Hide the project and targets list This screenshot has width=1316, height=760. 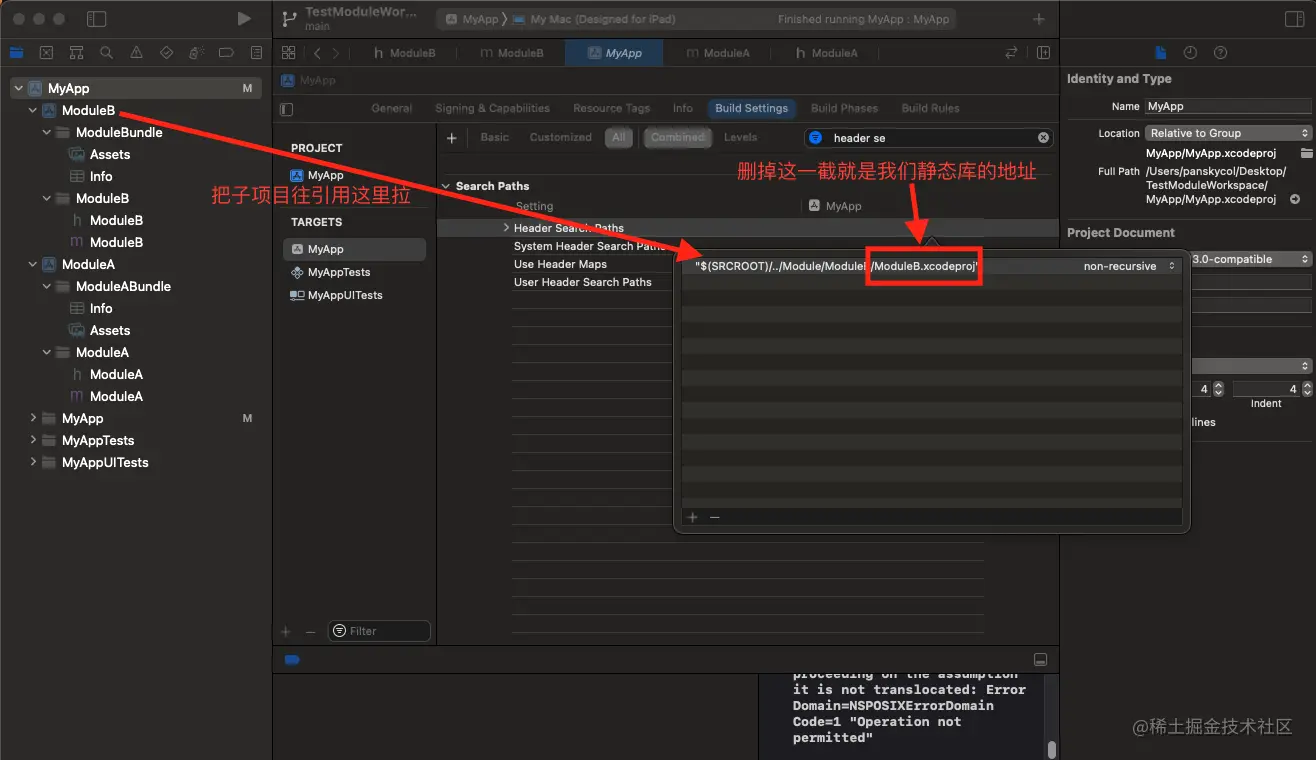pyautogui.click(x=287, y=109)
